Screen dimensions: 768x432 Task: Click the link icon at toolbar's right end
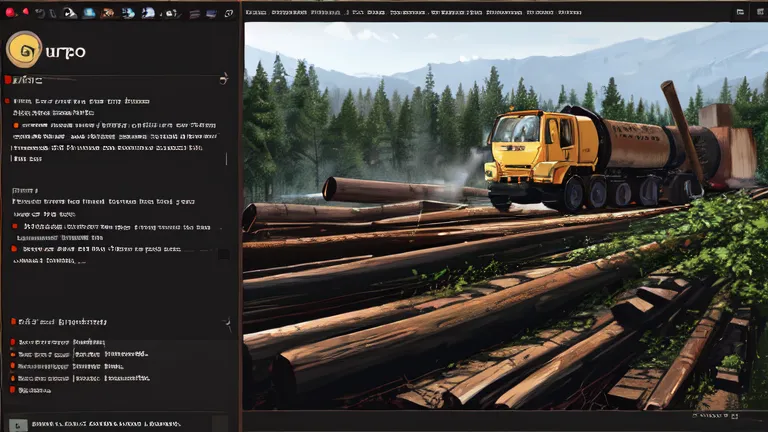[229, 13]
